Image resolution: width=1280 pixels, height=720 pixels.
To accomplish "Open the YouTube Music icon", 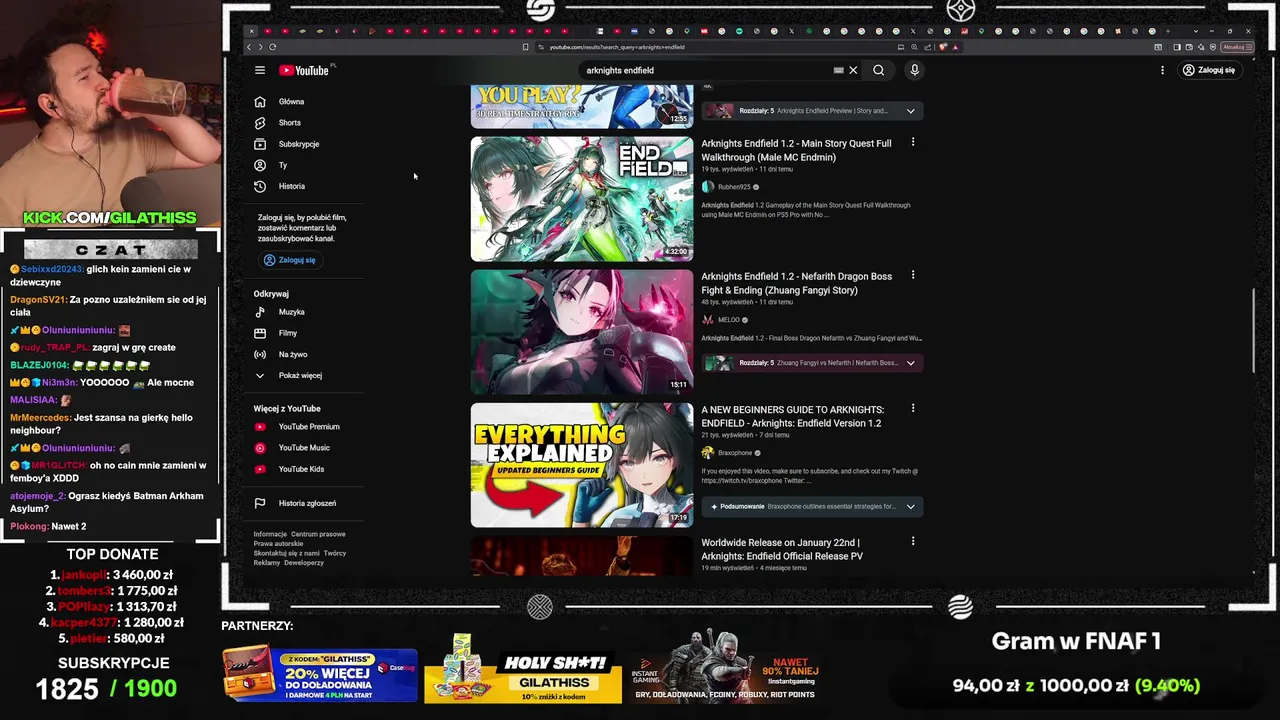I will pos(260,448).
